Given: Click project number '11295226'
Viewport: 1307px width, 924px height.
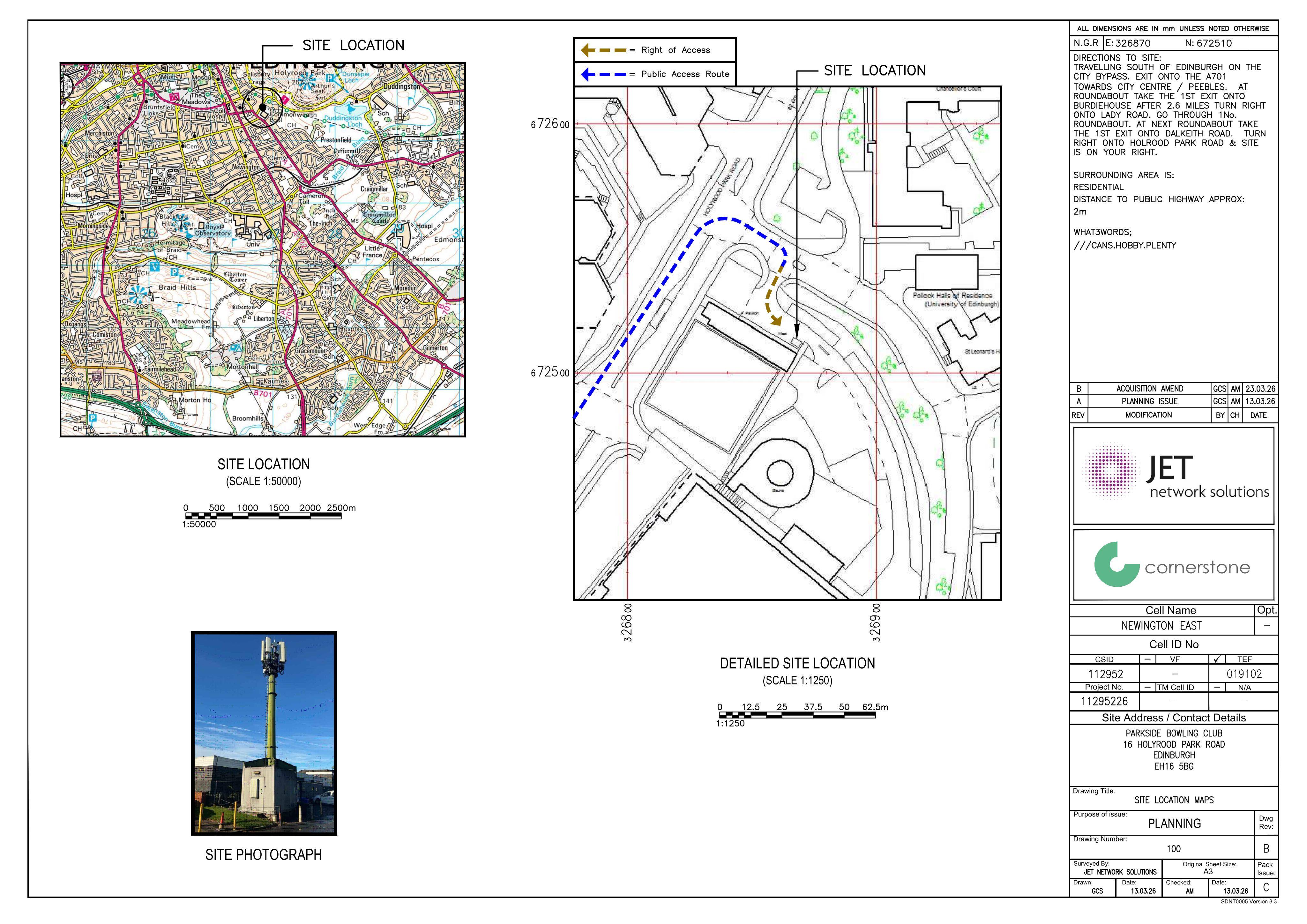Looking at the screenshot, I should click(1104, 701).
